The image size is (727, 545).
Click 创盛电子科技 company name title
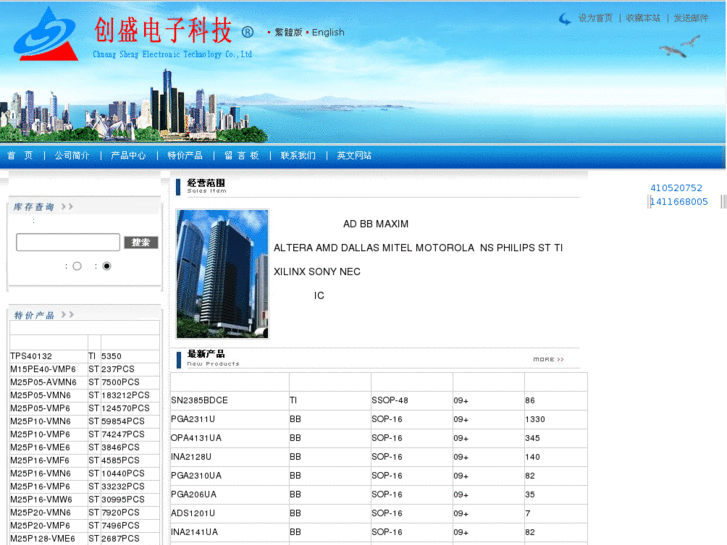click(x=163, y=30)
